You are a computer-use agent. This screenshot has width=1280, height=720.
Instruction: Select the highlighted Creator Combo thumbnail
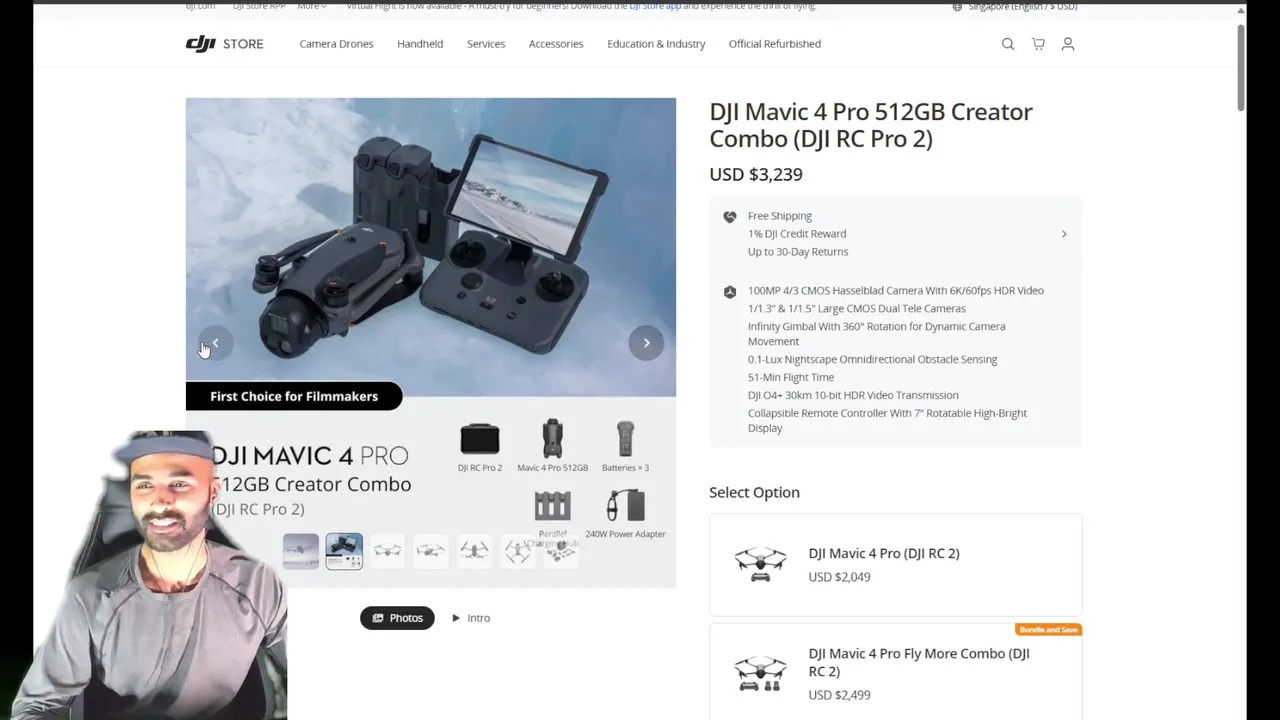tap(344, 551)
